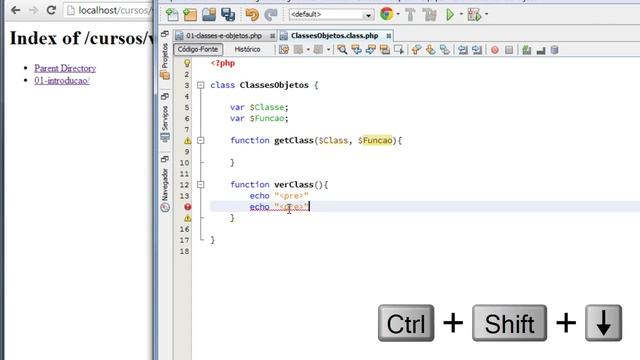Click Previous Bookmark icon
Screen dimensions: 640x360
coord(416,50)
